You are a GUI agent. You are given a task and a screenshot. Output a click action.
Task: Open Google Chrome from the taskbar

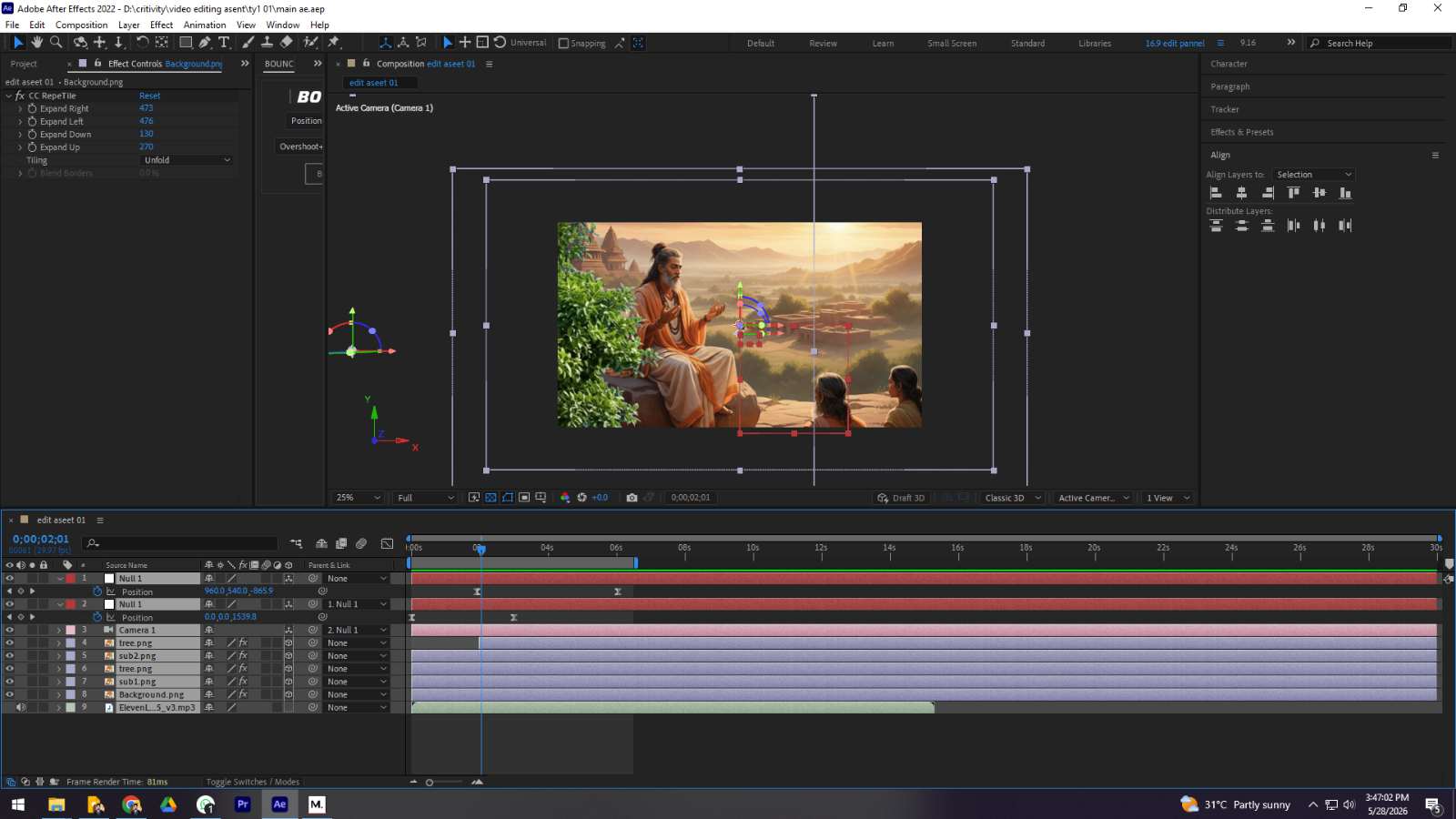point(132,804)
